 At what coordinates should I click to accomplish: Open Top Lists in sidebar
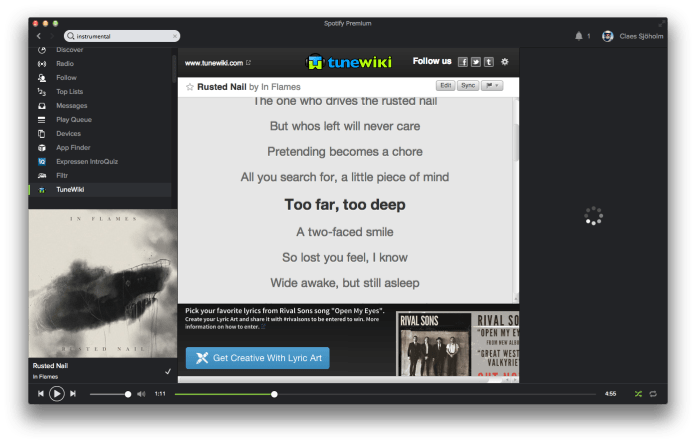(69, 91)
